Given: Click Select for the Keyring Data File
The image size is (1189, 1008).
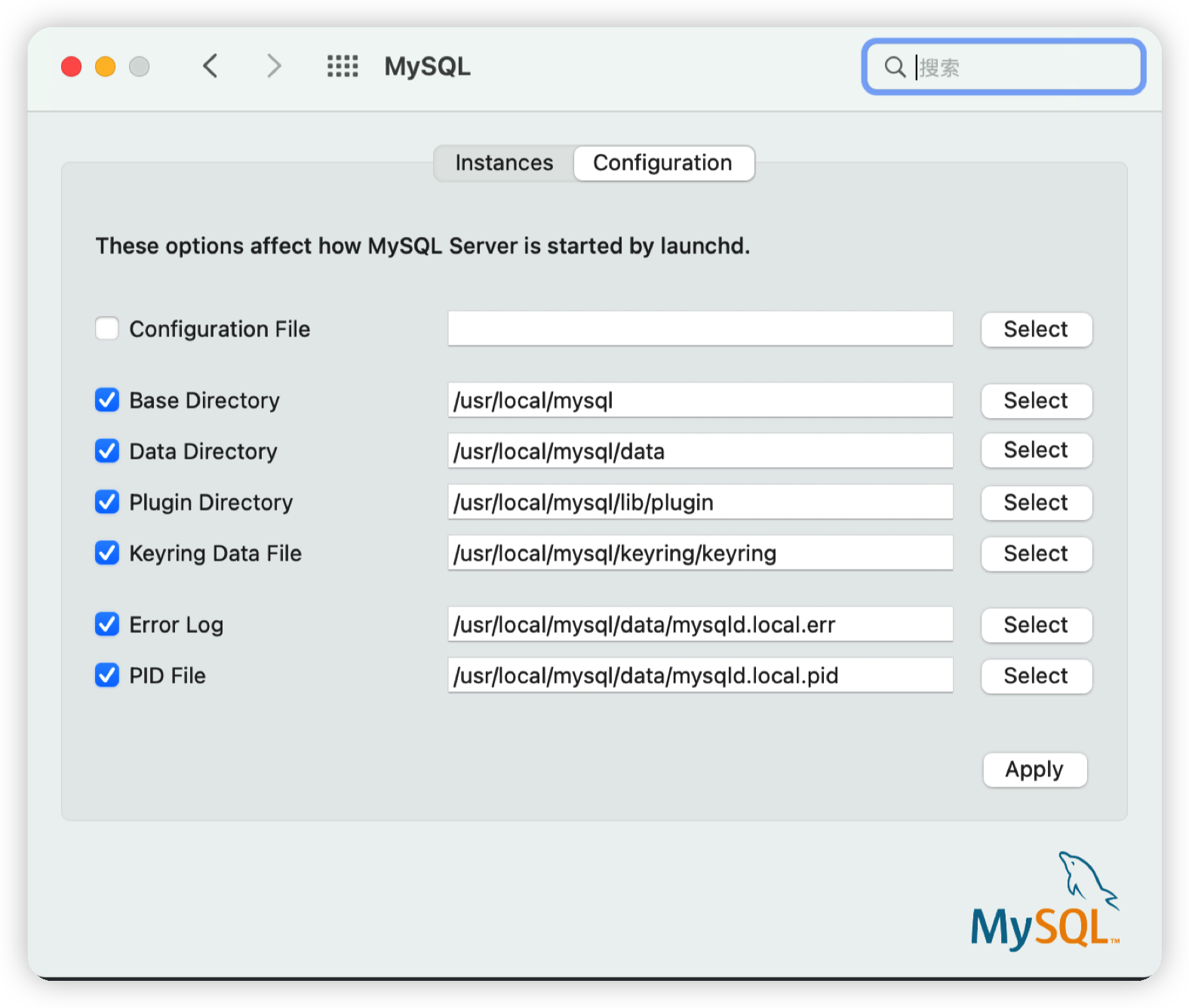Looking at the screenshot, I should point(1036,554).
